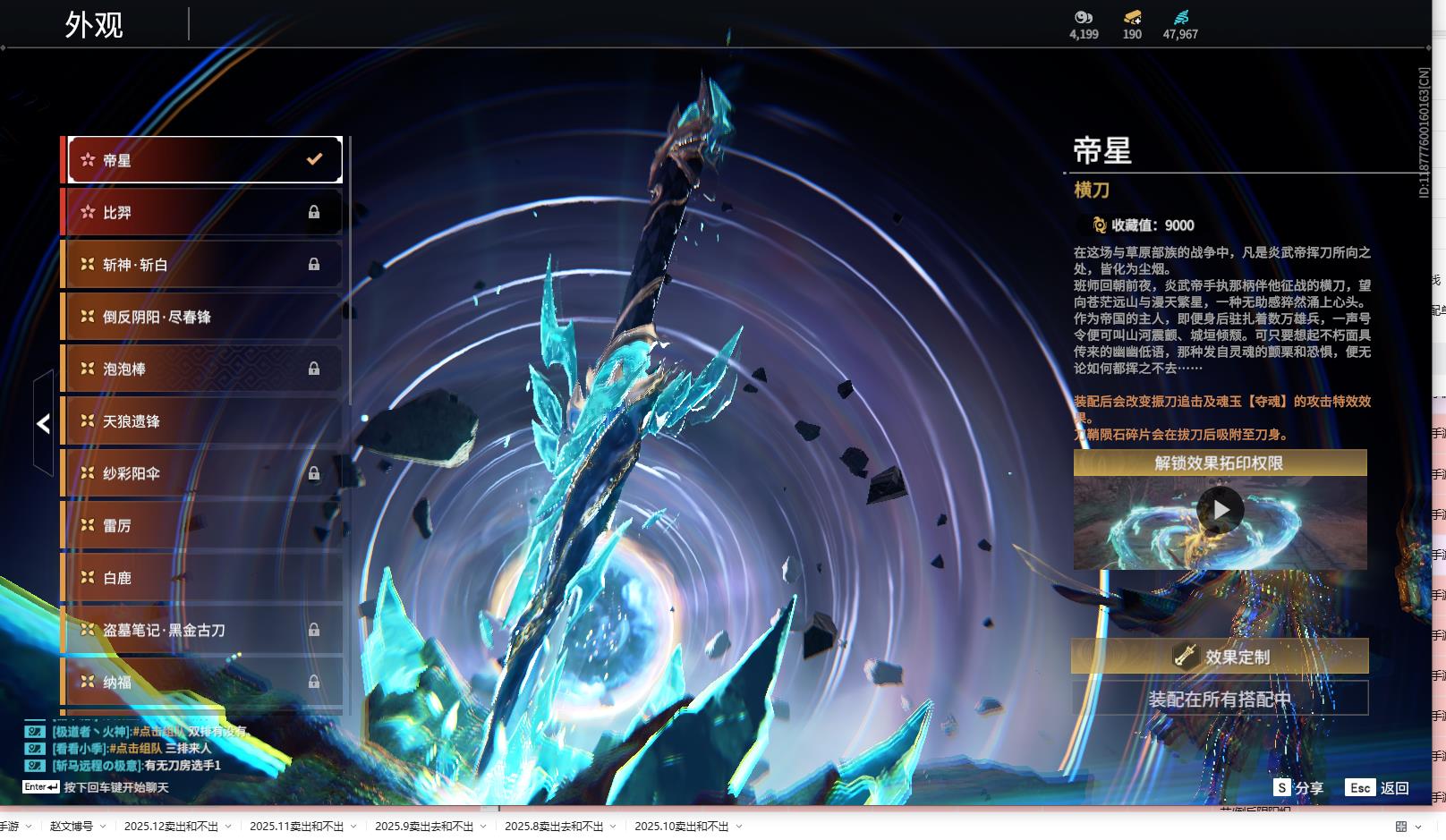Select the 泡泡棒 skin

pos(202,369)
